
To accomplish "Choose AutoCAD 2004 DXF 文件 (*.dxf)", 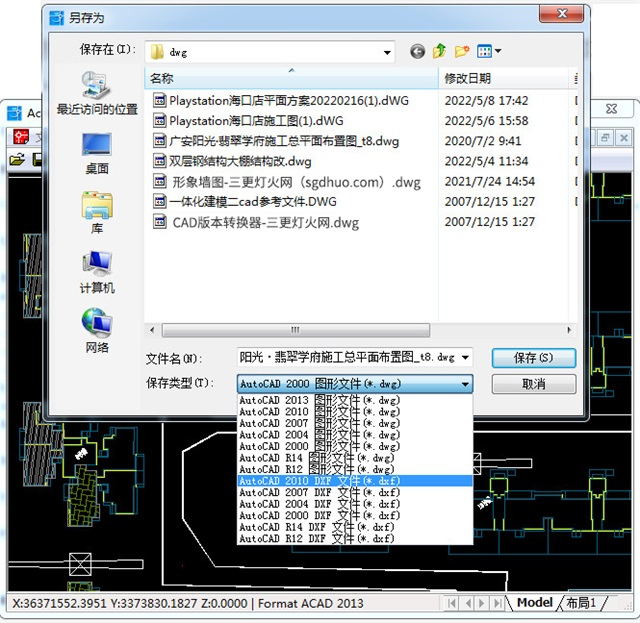I will [x=355, y=504].
